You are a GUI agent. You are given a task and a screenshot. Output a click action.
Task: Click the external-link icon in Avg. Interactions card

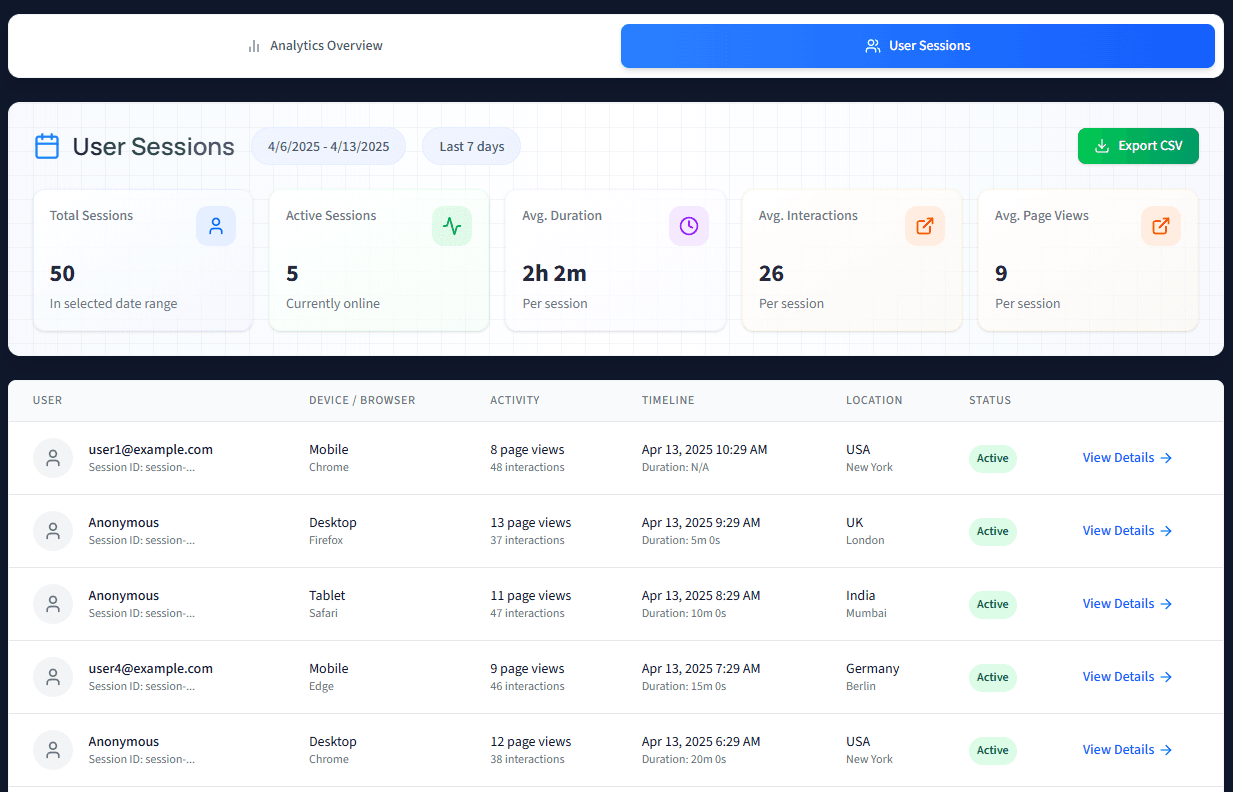click(x=925, y=226)
